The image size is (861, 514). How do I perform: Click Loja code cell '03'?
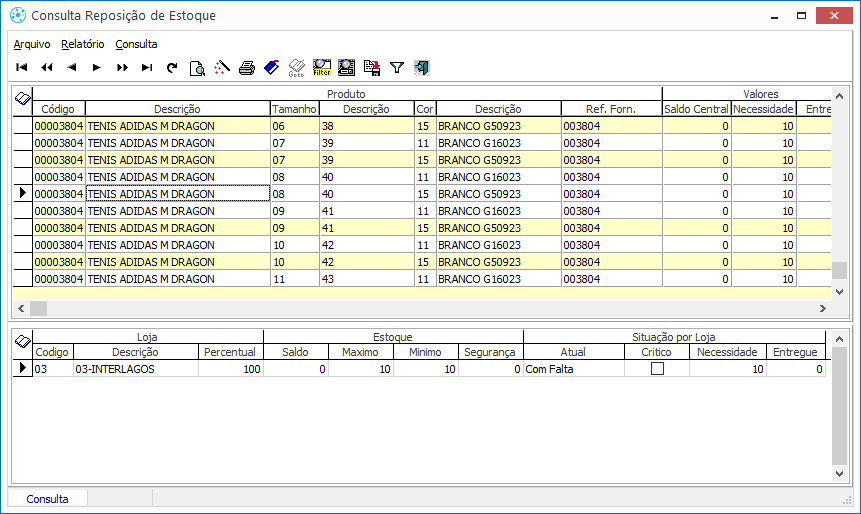[x=53, y=369]
